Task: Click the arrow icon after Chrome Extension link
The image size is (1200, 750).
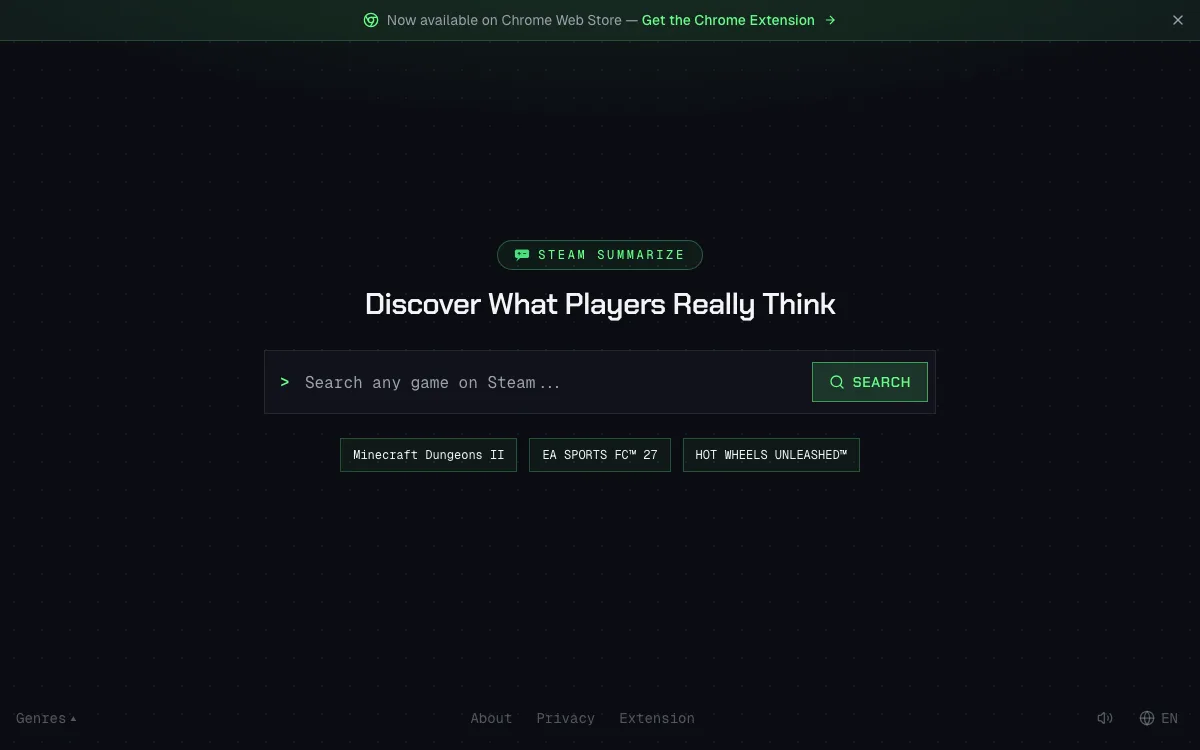Action: point(830,20)
